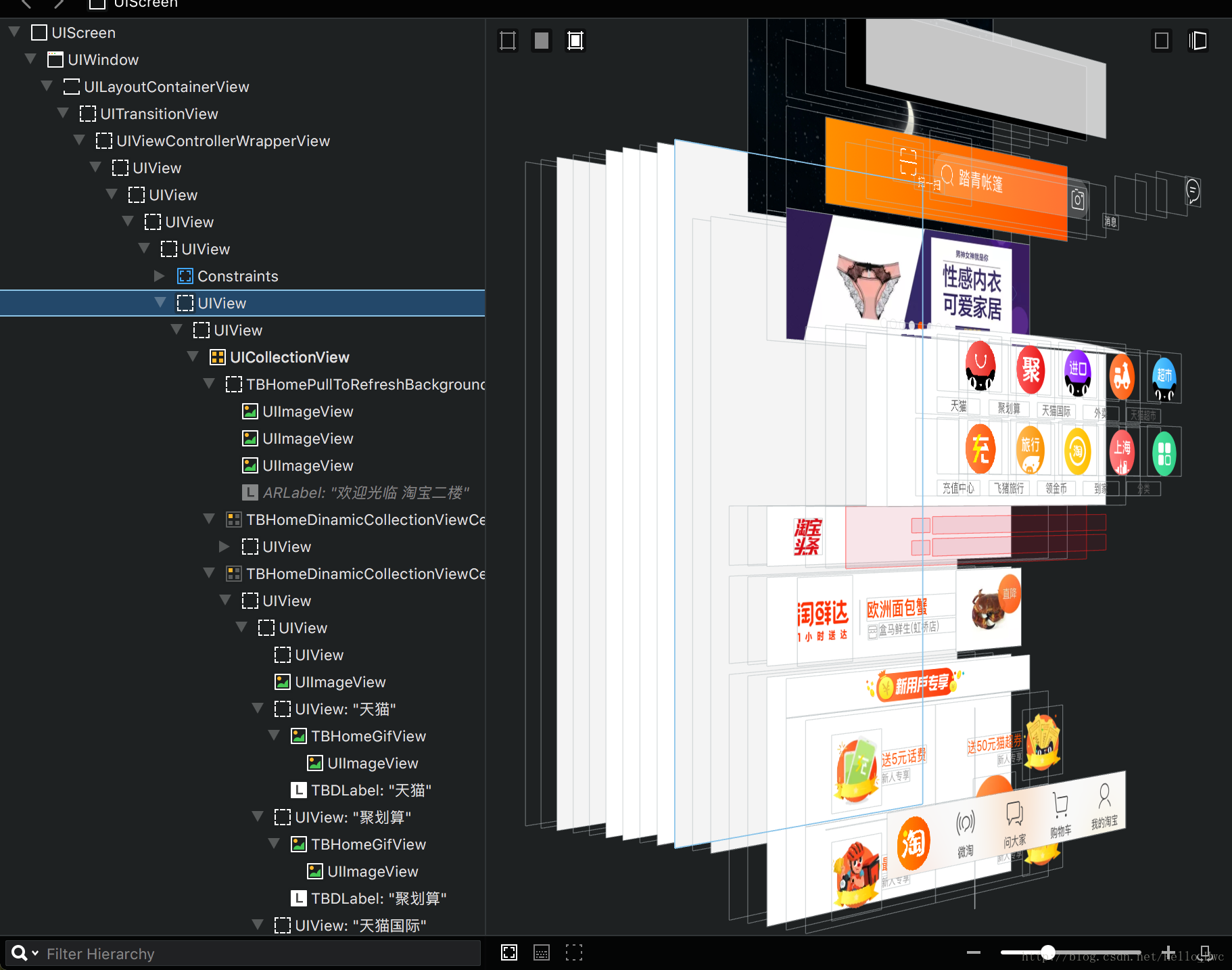Click the first TBHomeDinamicCollectionViewCell icon
1232x970 pixels.
[234, 519]
